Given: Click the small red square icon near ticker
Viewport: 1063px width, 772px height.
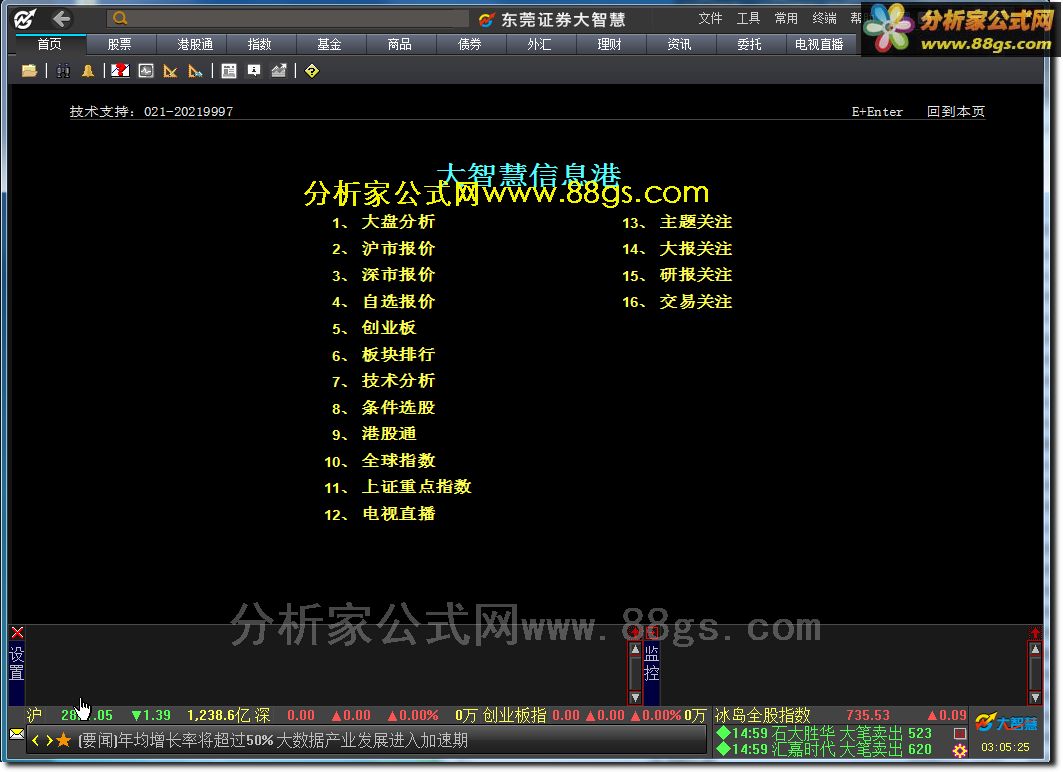Looking at the screenshot, I should pos(960,733).
